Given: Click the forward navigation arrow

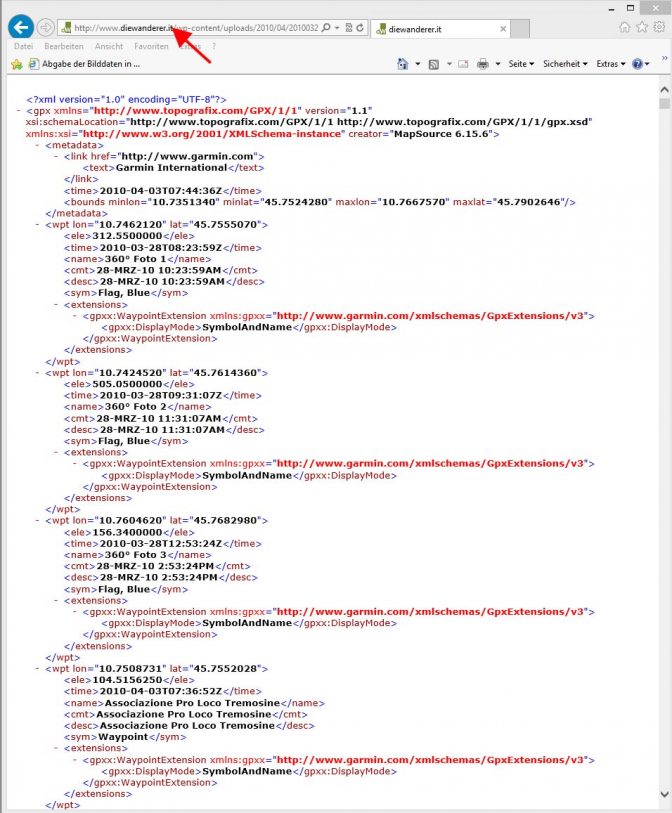Looking at the screenshot, I should [x=46, y=27].
